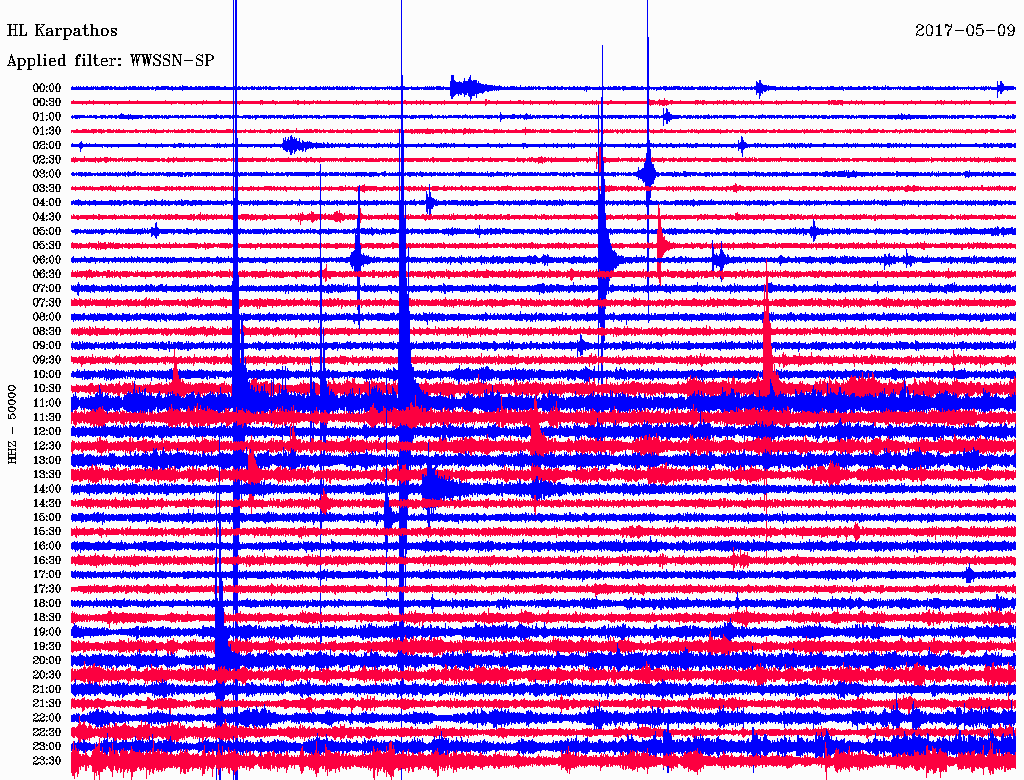Select the 00:00 time label
The image size is (1024, 780).
(47, 88)
